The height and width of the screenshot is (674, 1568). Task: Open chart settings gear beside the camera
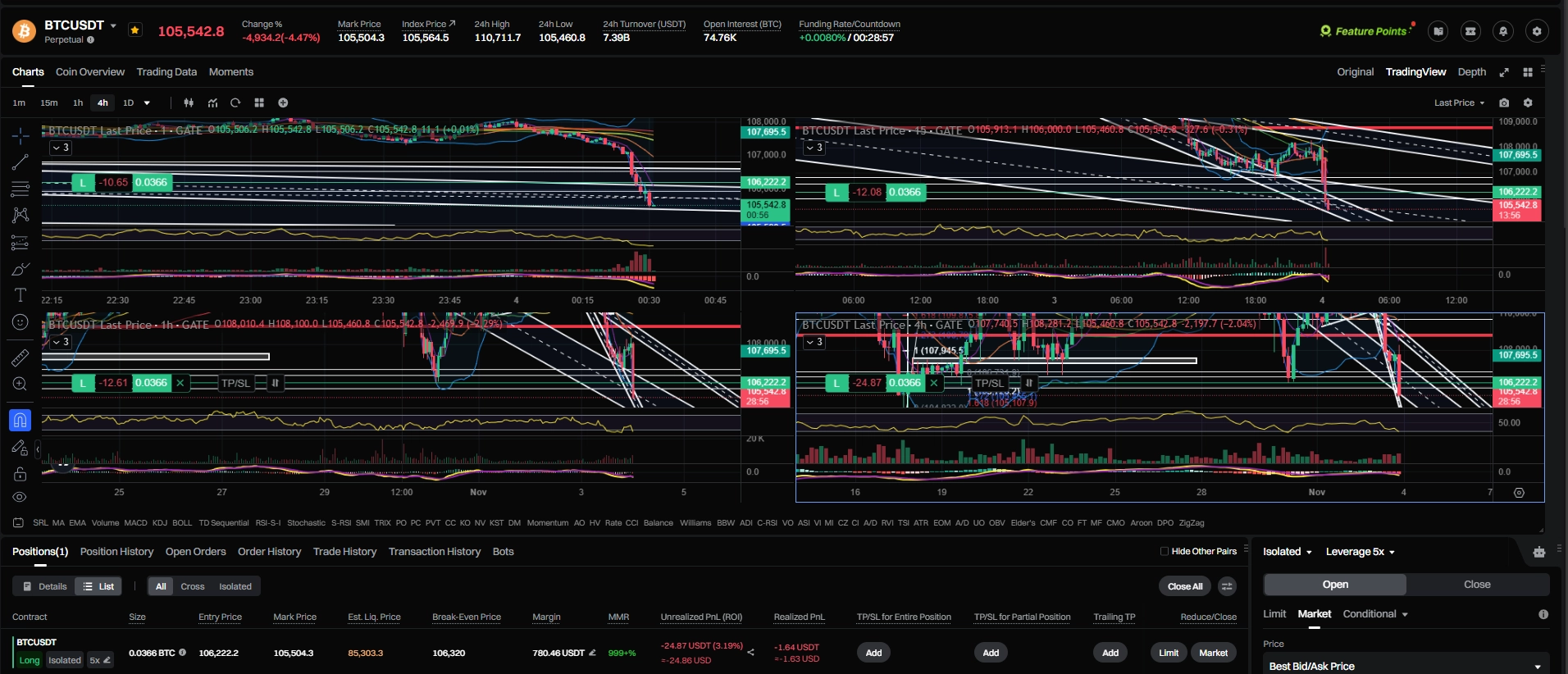(x=1528, y=102)
